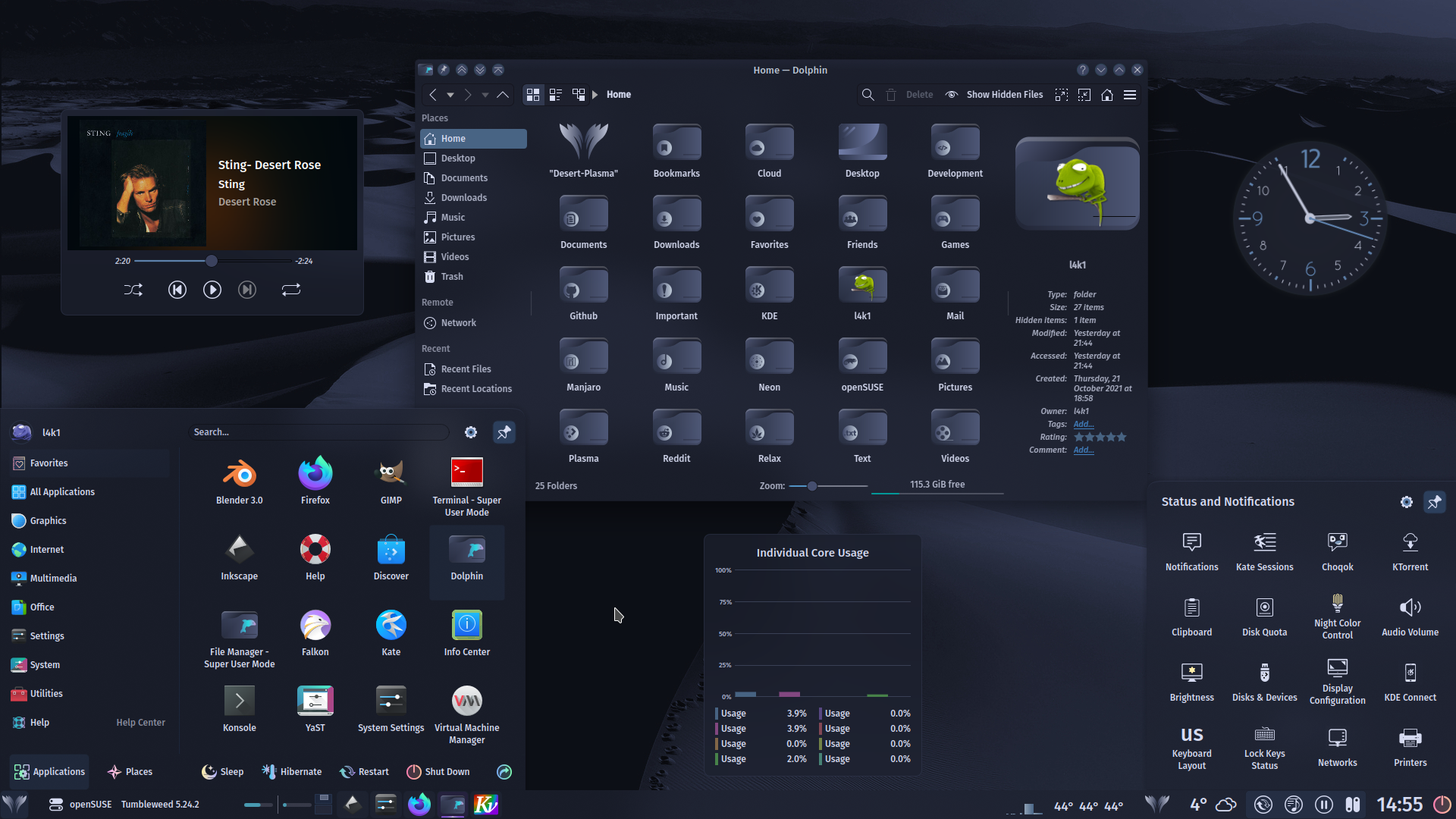Open YaST from the launcher
The image size is (1456, 819).
[315, 708]
